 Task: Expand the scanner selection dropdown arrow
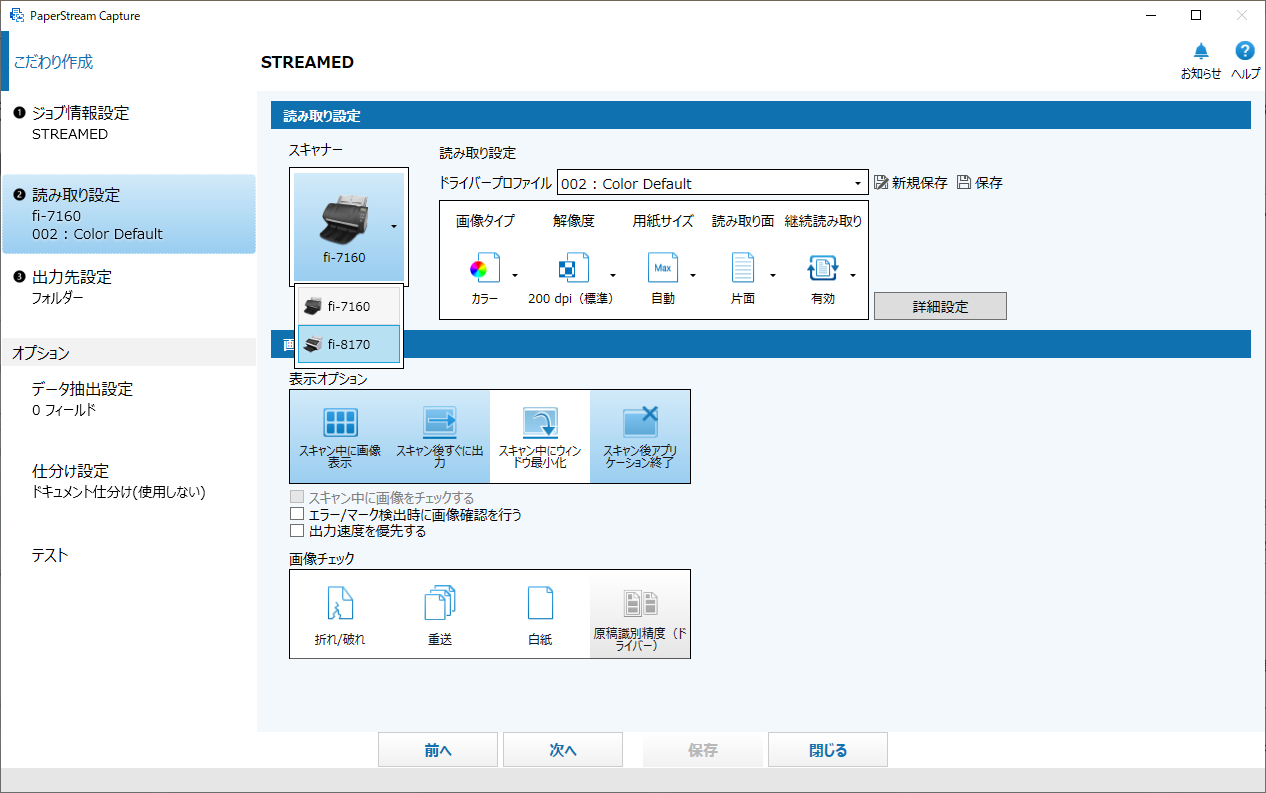[x=395, y=227]
